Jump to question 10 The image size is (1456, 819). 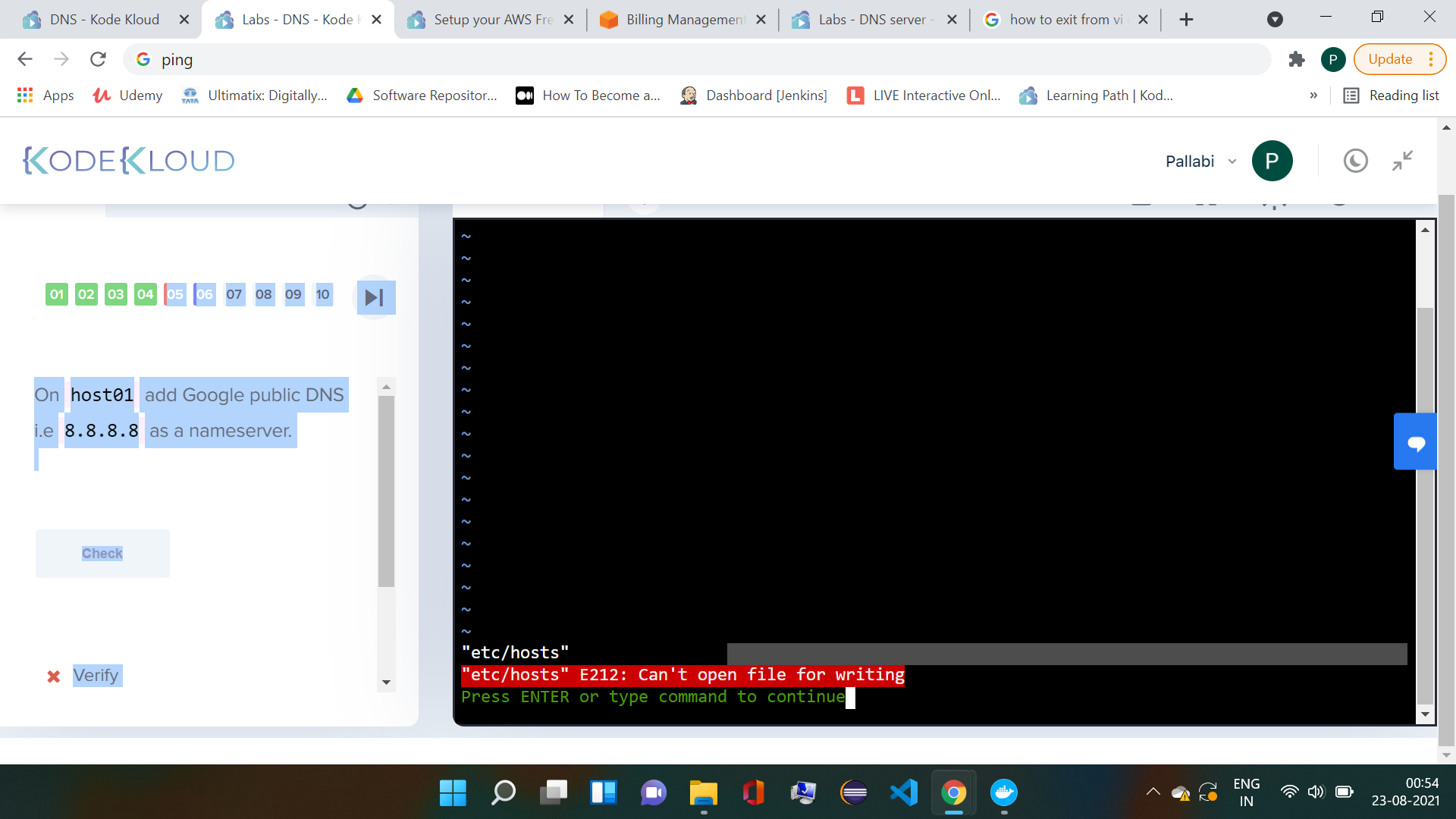(323, 294)
